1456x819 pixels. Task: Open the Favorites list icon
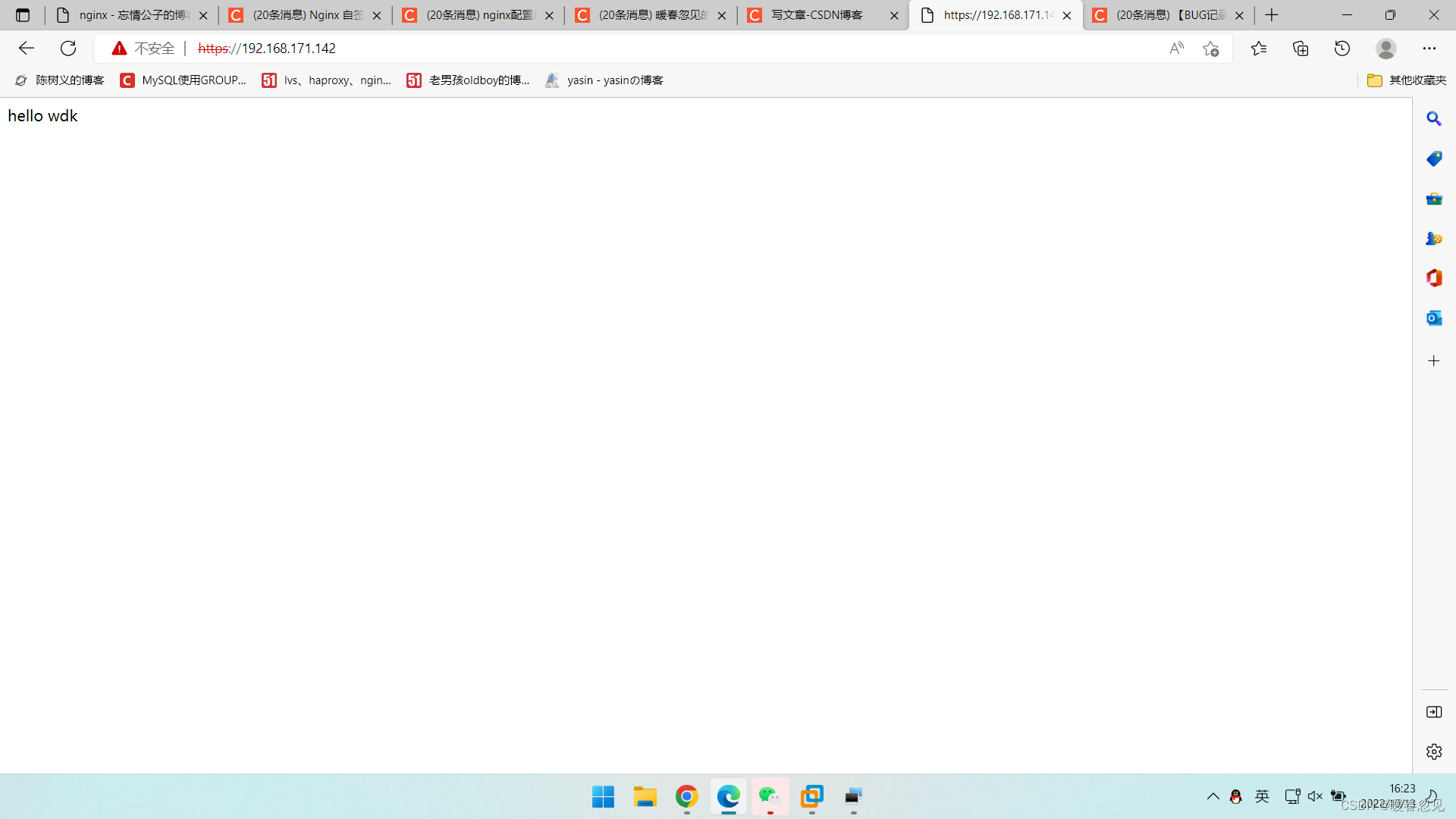(x=1259, y=49)
